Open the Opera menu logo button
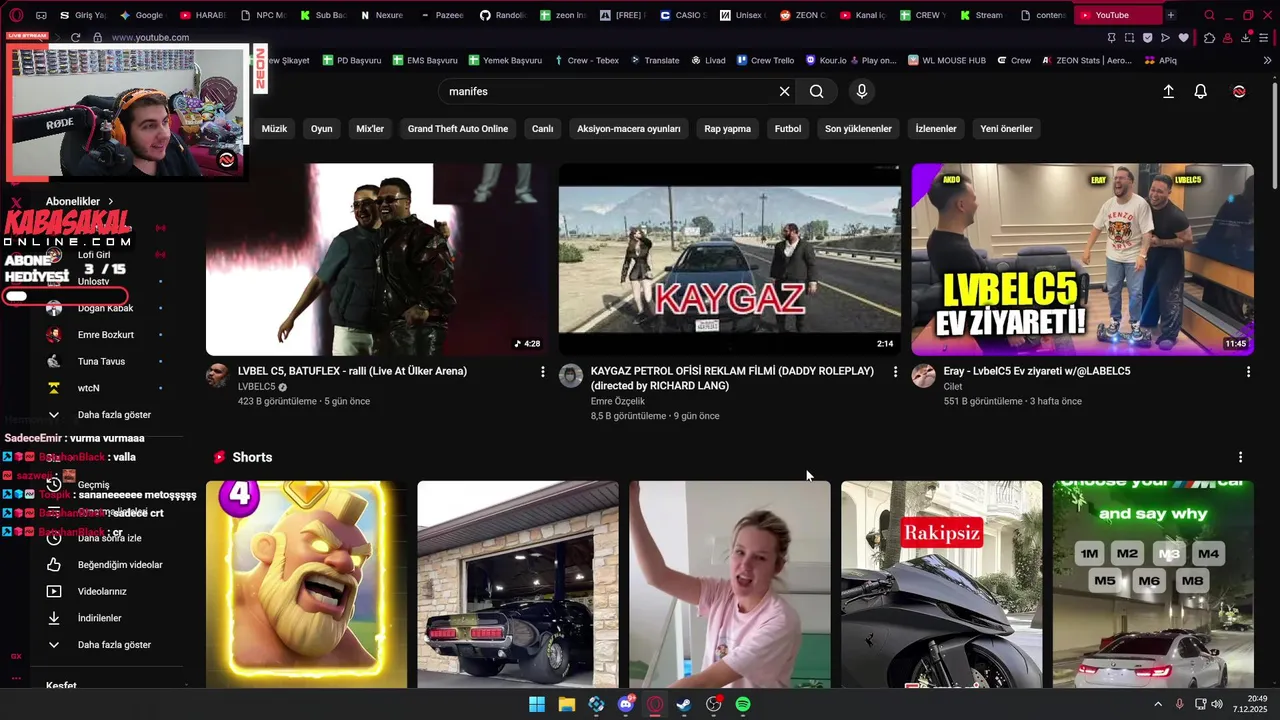This screenshot has width=1280, height=720. 16,15
